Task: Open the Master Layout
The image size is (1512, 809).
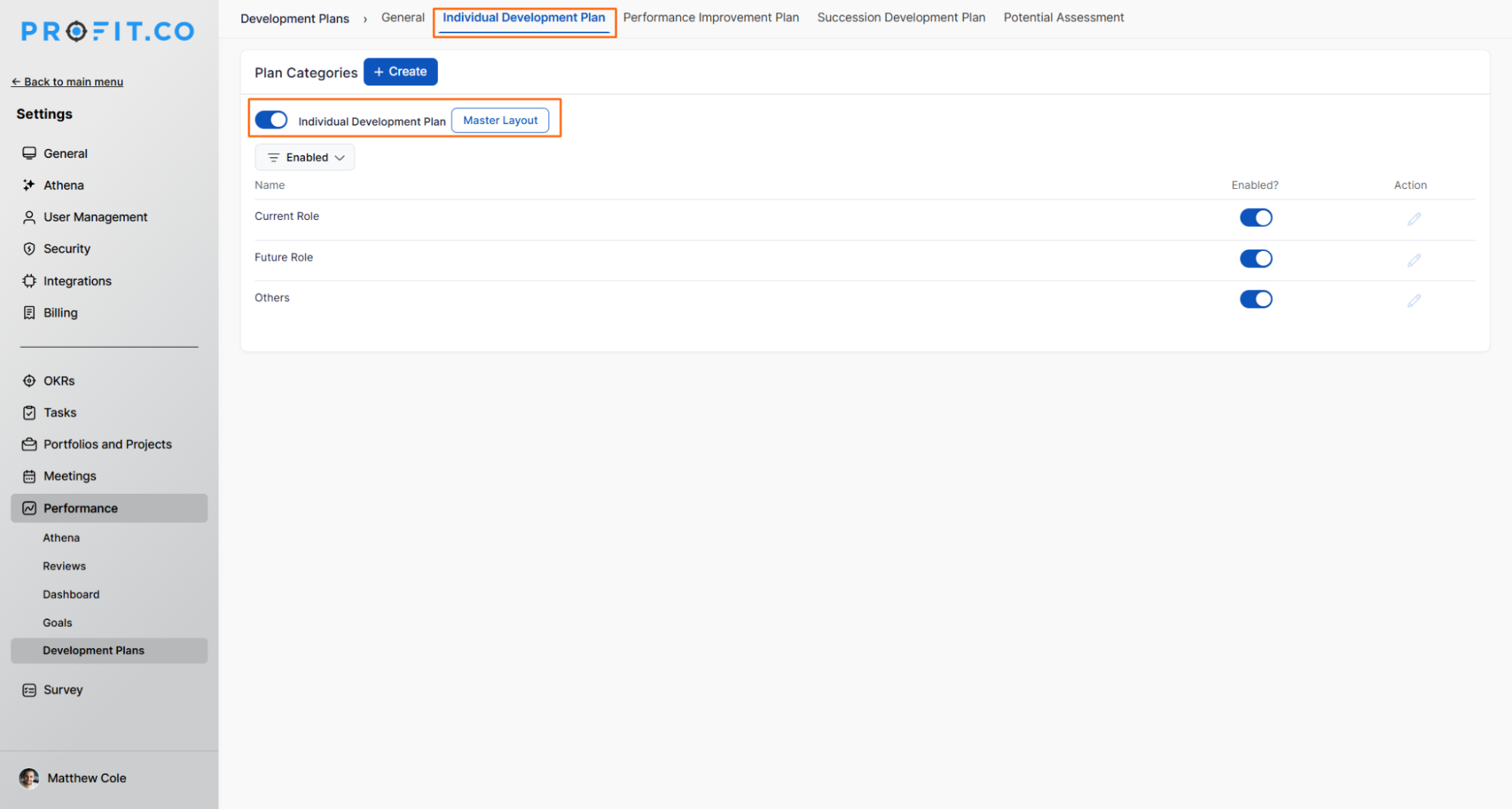Action: (500, 119)
